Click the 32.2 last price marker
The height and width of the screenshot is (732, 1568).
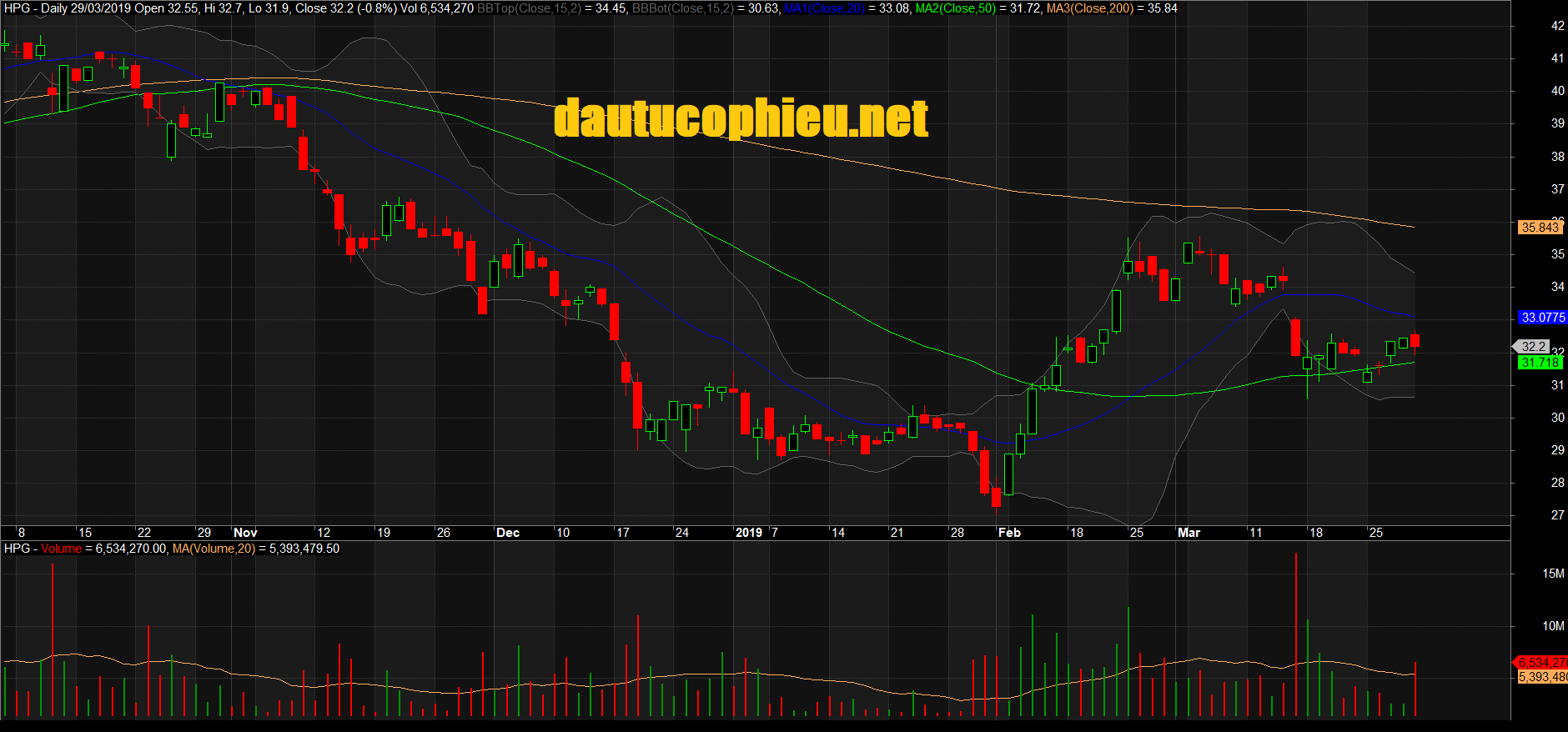(x=1533, y=346)
